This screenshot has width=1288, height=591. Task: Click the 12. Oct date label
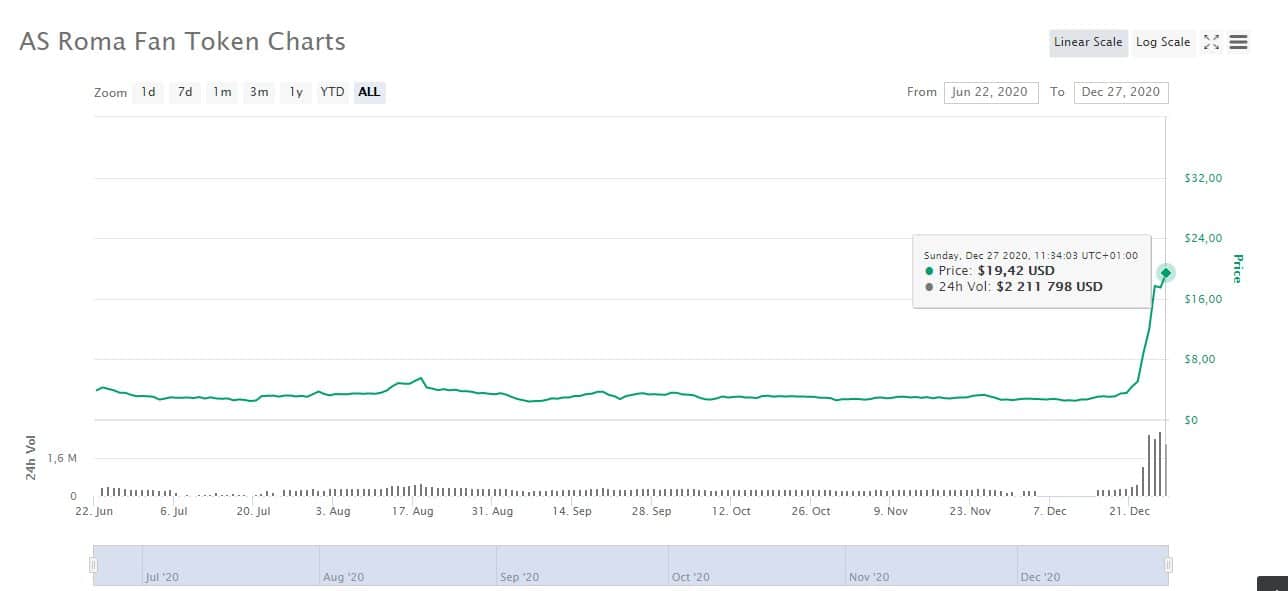[731, 511]
